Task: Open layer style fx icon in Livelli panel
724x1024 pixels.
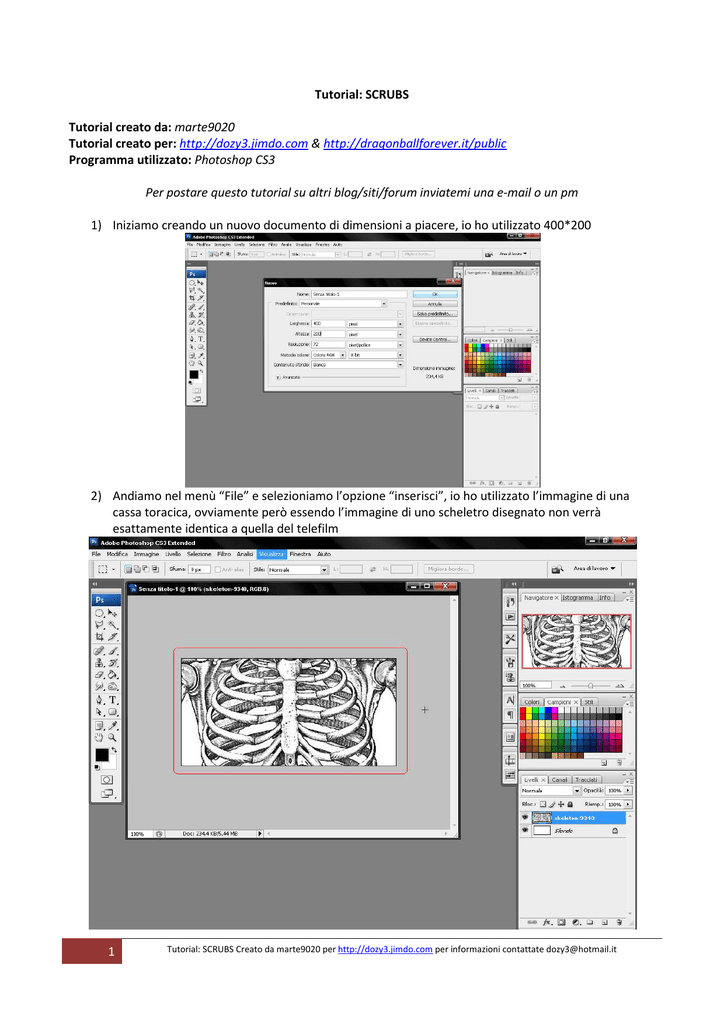Action: (x=548, y=922)
